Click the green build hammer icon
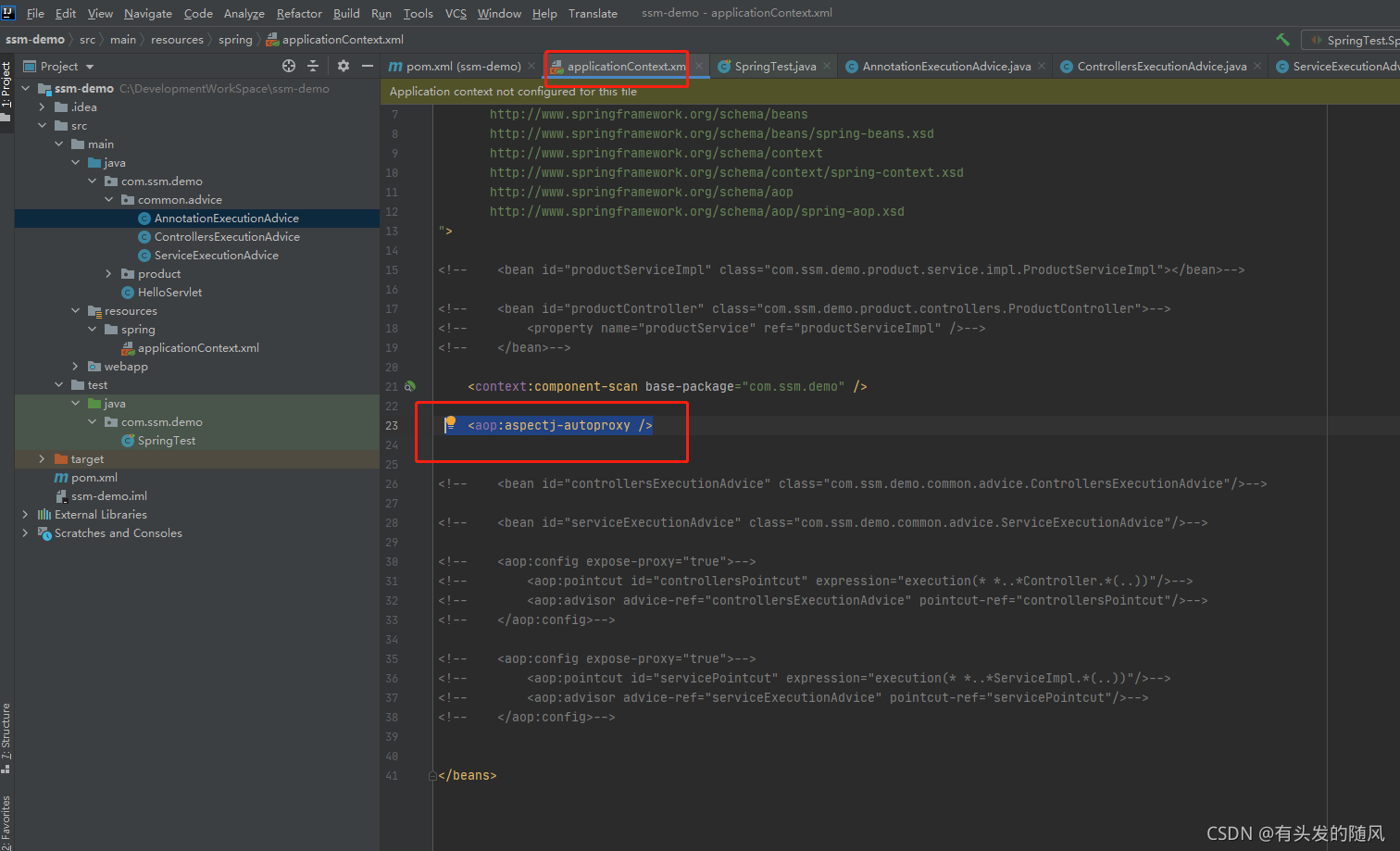The image size is (1400, 851). [1282, 39]
